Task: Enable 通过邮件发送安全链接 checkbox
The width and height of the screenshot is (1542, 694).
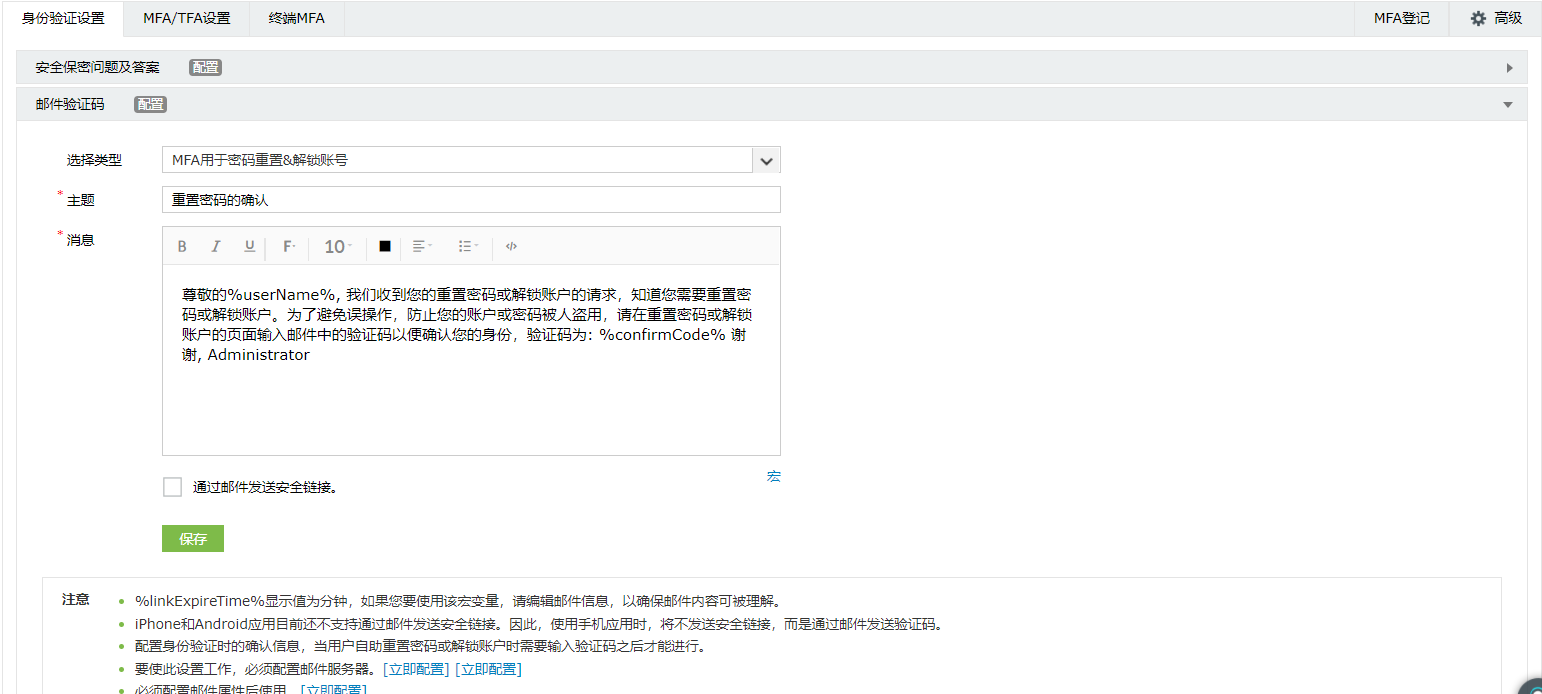Action: (172, 486)
